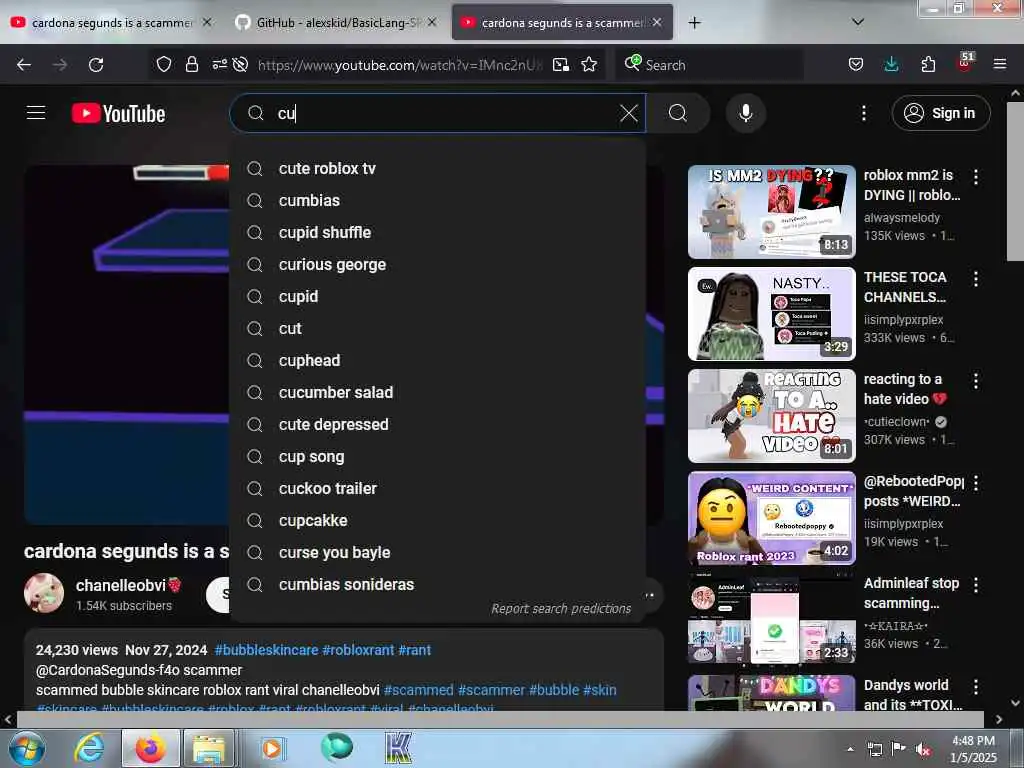Click Firefox Search box in toolbar
This screenshot has width=1024, height=768.
710,65
